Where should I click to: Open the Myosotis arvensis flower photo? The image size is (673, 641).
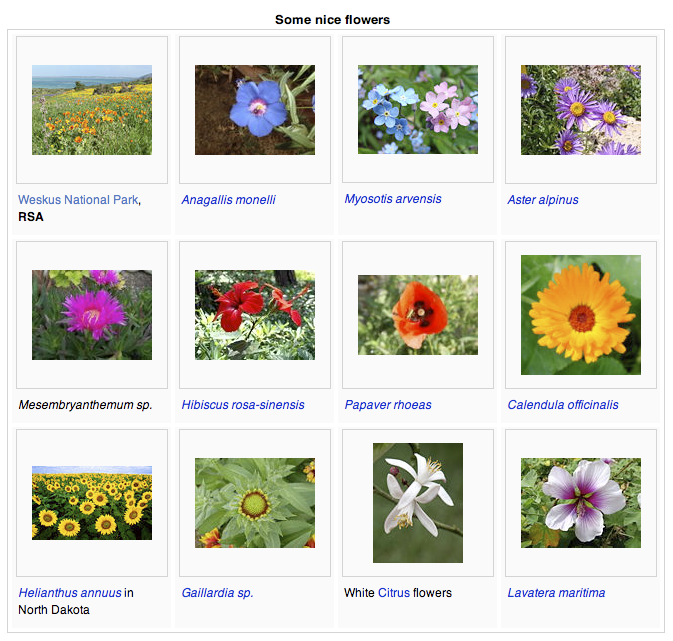[418, 110]
